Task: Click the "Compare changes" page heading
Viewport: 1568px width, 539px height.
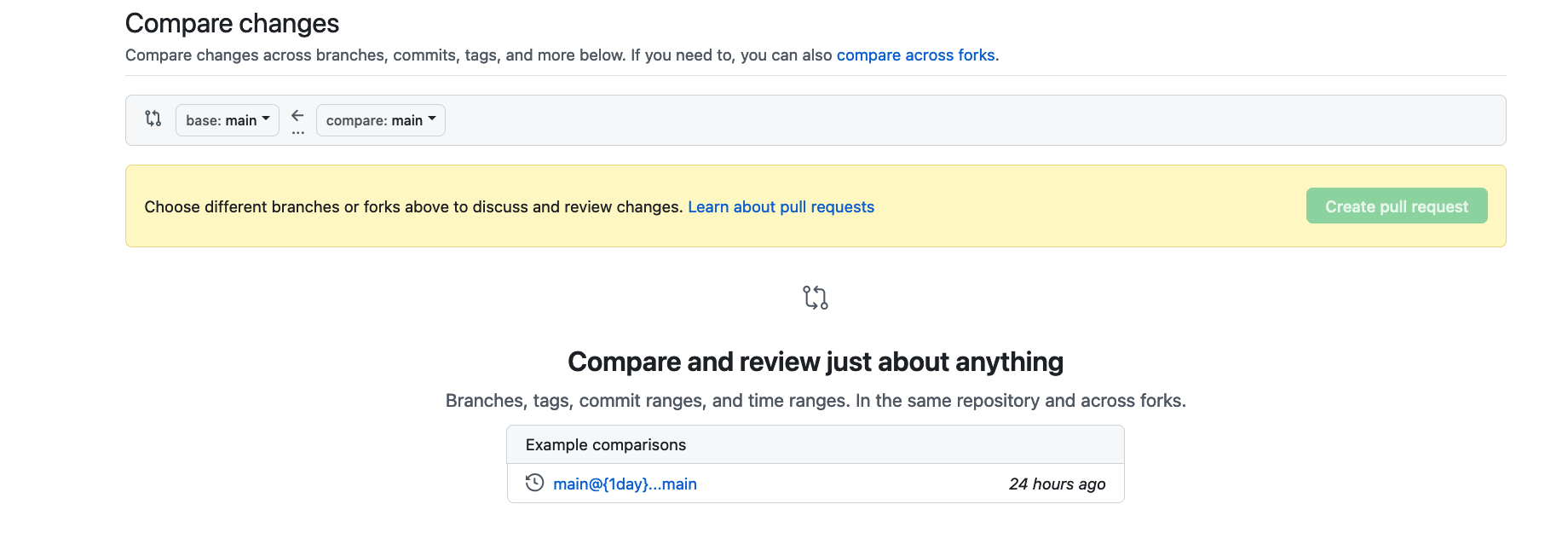Action: click(232, 24)
